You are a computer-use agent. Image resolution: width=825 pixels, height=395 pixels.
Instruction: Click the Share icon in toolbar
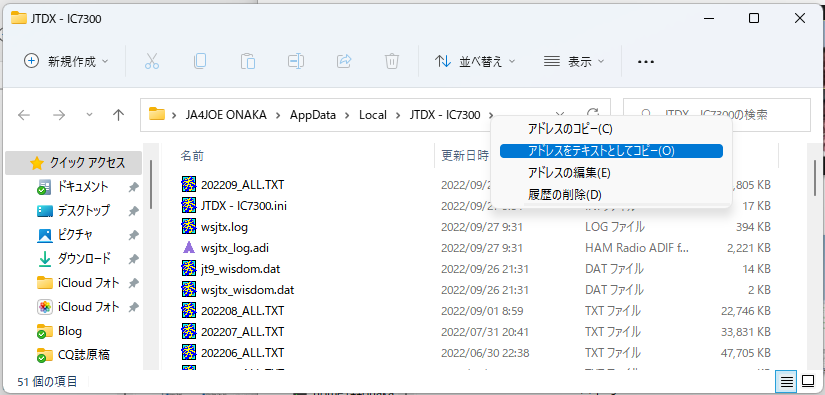click(x=344, y=62)
